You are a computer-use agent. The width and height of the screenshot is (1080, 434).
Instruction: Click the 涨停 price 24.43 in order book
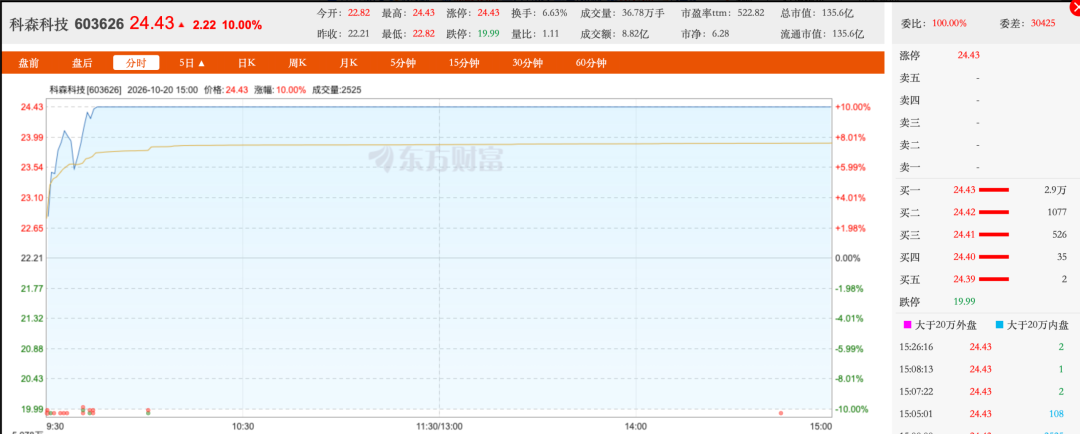coord(970,55)
